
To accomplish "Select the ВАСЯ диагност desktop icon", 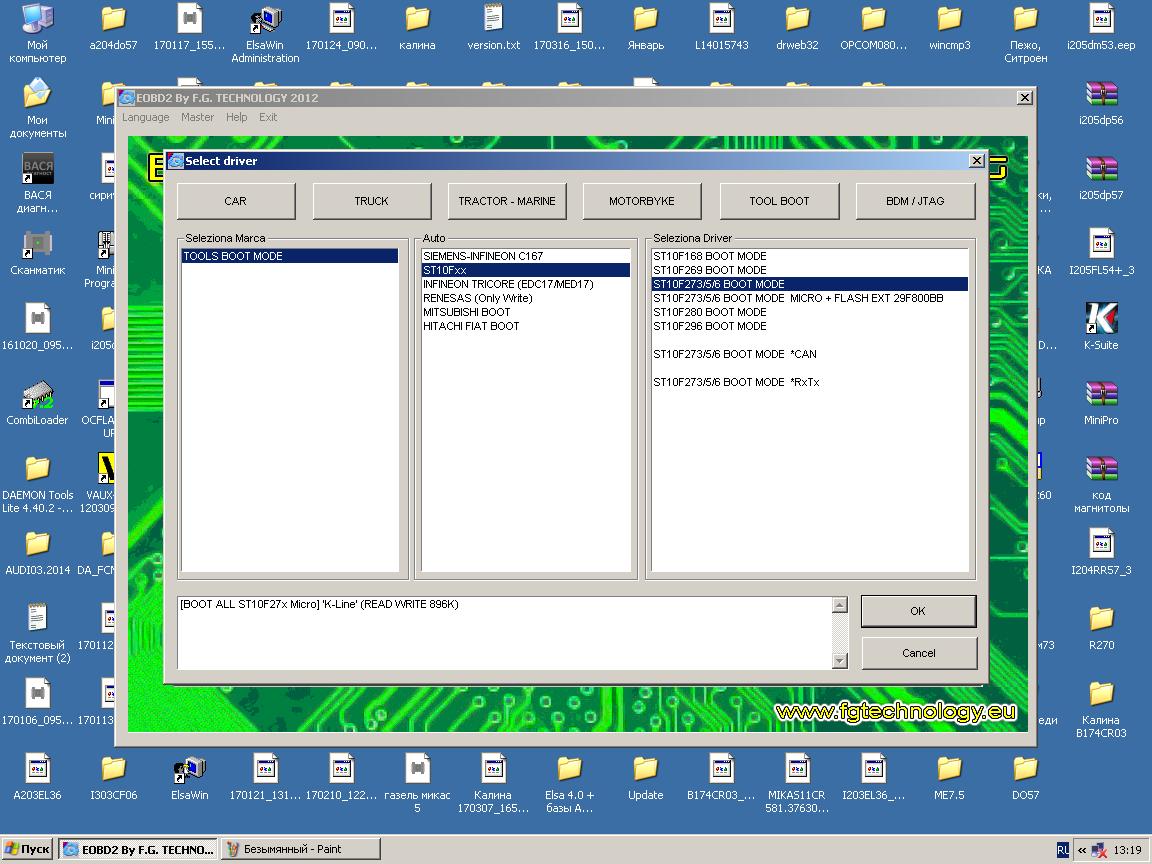I will pyautogui.click(x=37, y=184).
